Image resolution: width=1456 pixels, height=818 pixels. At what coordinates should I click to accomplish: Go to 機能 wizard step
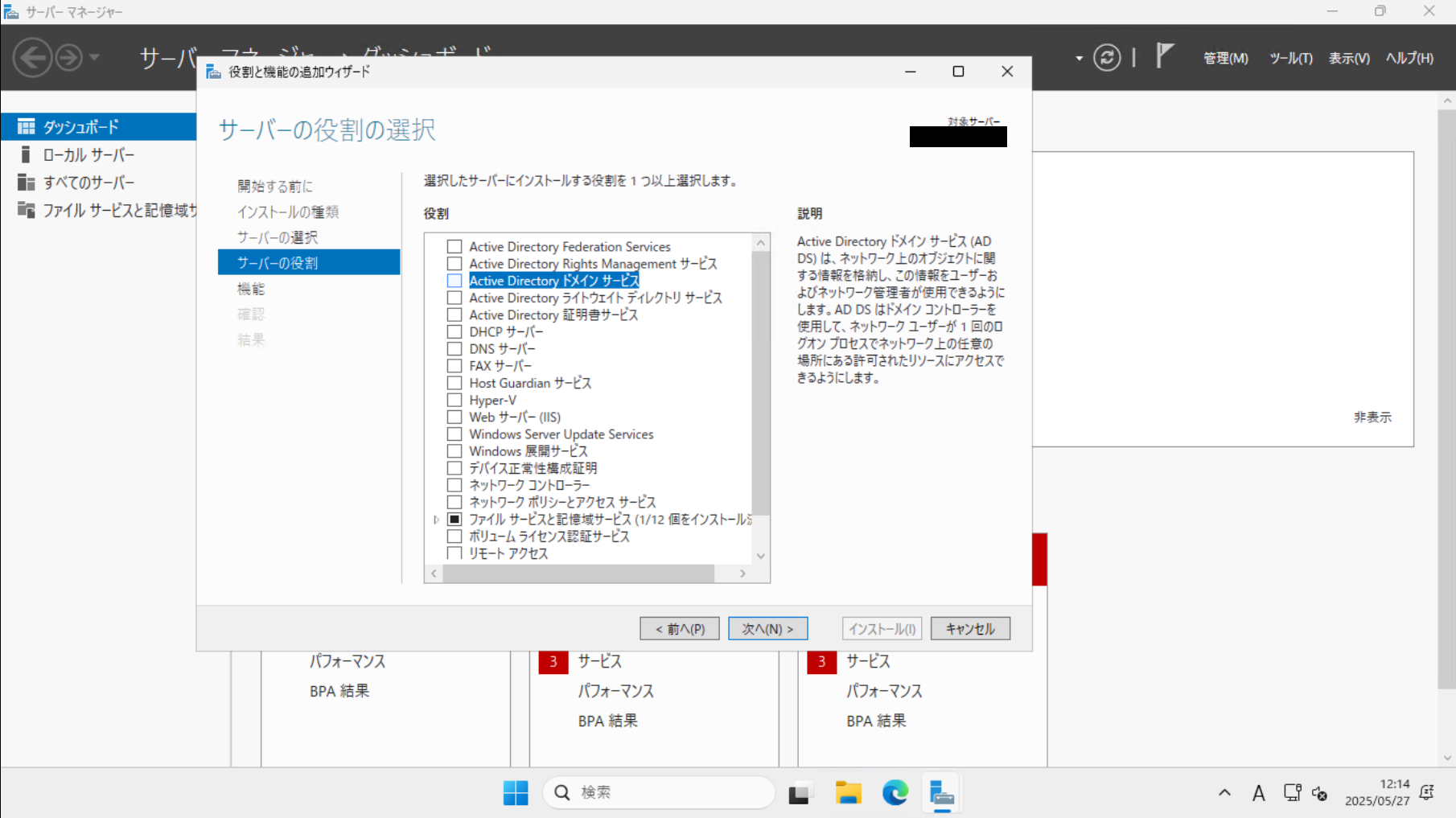tap(251, 289)
